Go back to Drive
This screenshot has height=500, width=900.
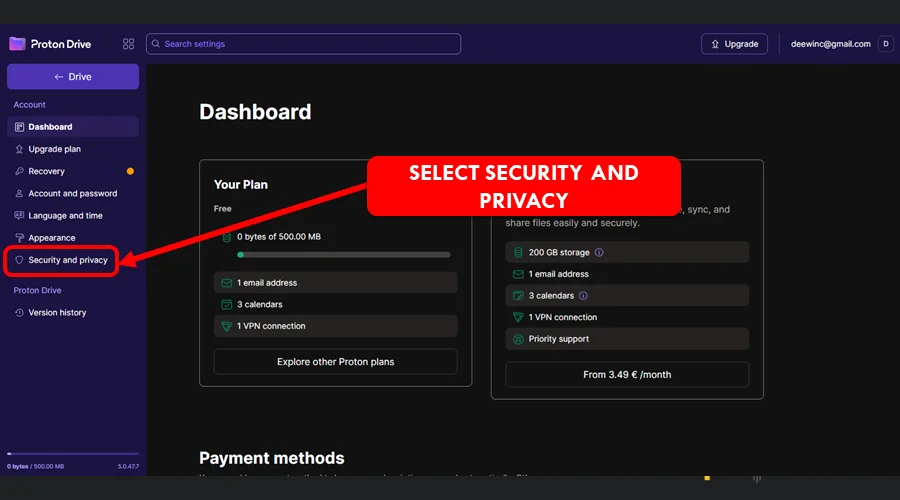click(x=73, y=76)
